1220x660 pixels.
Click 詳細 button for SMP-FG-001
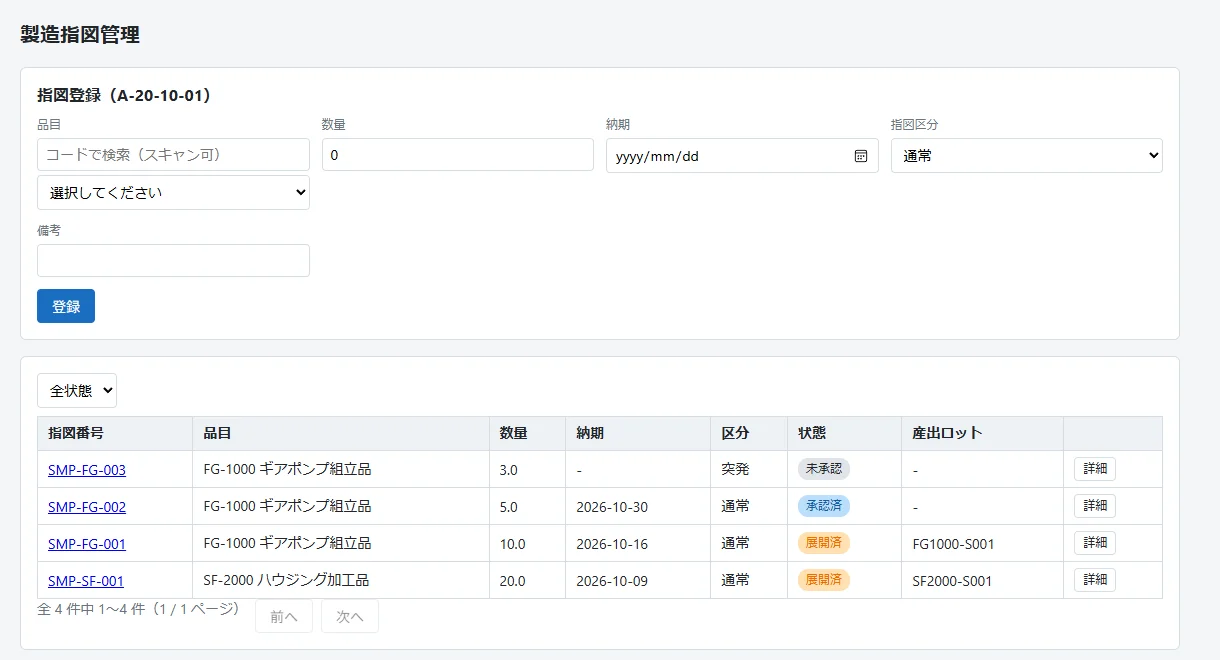pyautogui.click(x=1095, y=543)
